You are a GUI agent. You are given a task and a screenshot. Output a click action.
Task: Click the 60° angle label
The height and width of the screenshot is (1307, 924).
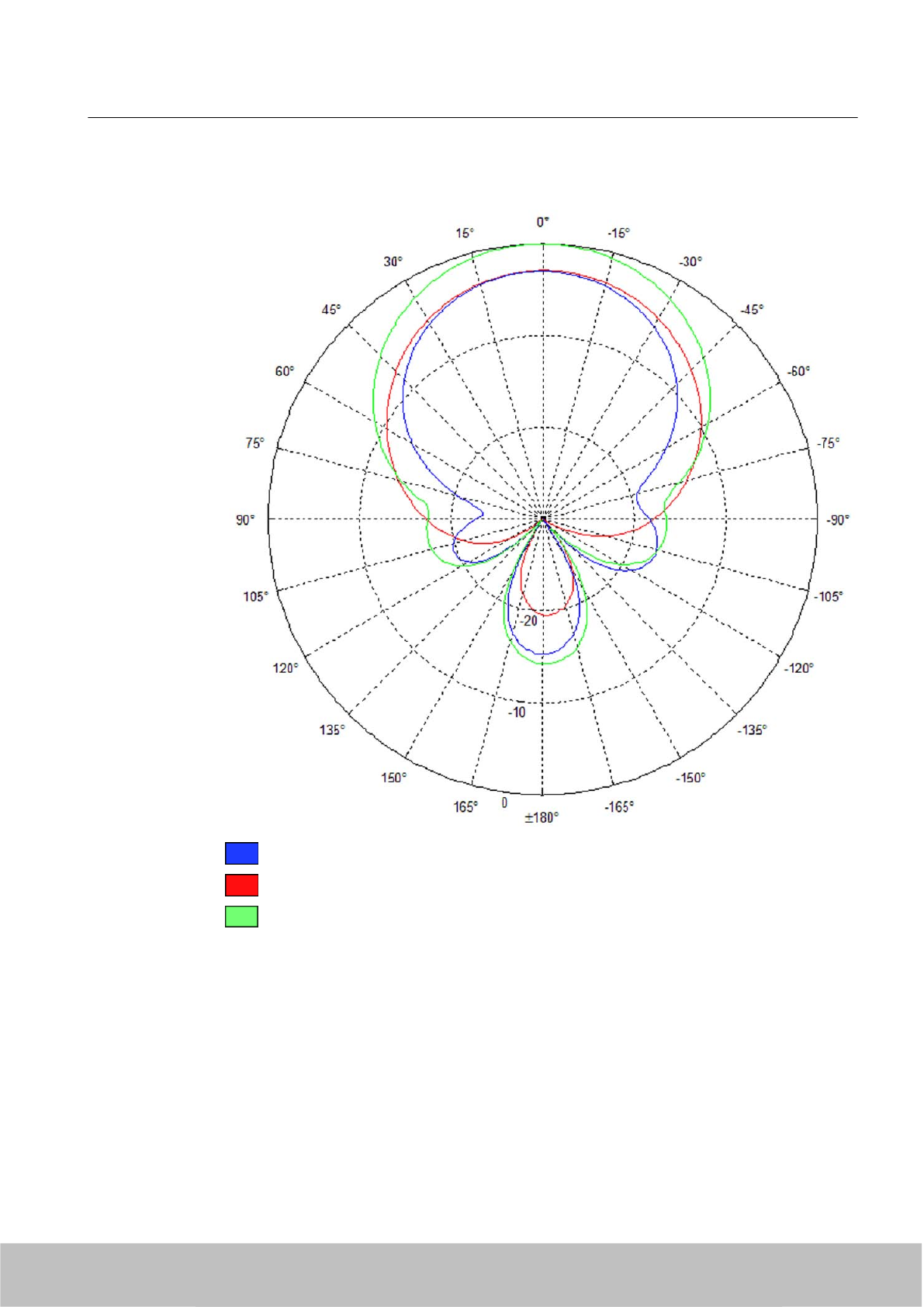pyautogui.click(x=285, y=372)
